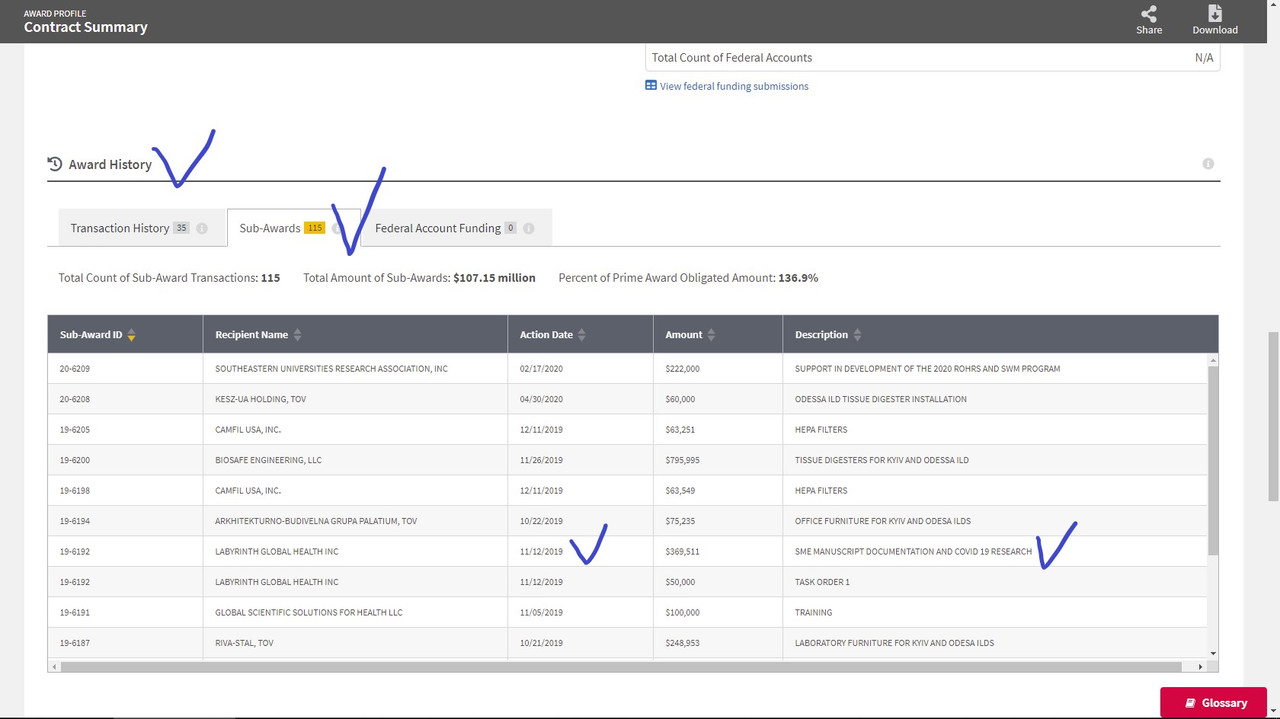This screenshot has height=719, width=1280.
Task: Click GLOBAL SCIENTIFIC SOLUTIONS FOR HEALTH LLC
Action: click(x=309, y=612)
